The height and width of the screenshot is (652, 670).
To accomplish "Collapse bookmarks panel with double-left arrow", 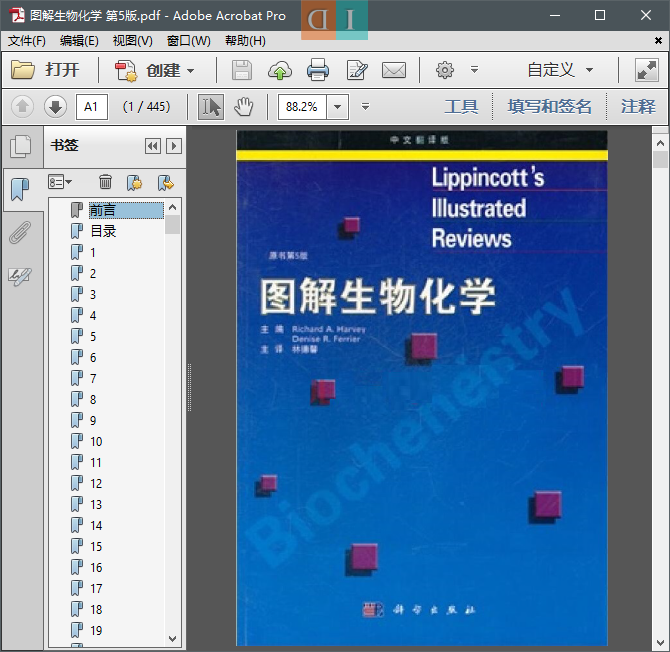I will [x=153, y=146].
